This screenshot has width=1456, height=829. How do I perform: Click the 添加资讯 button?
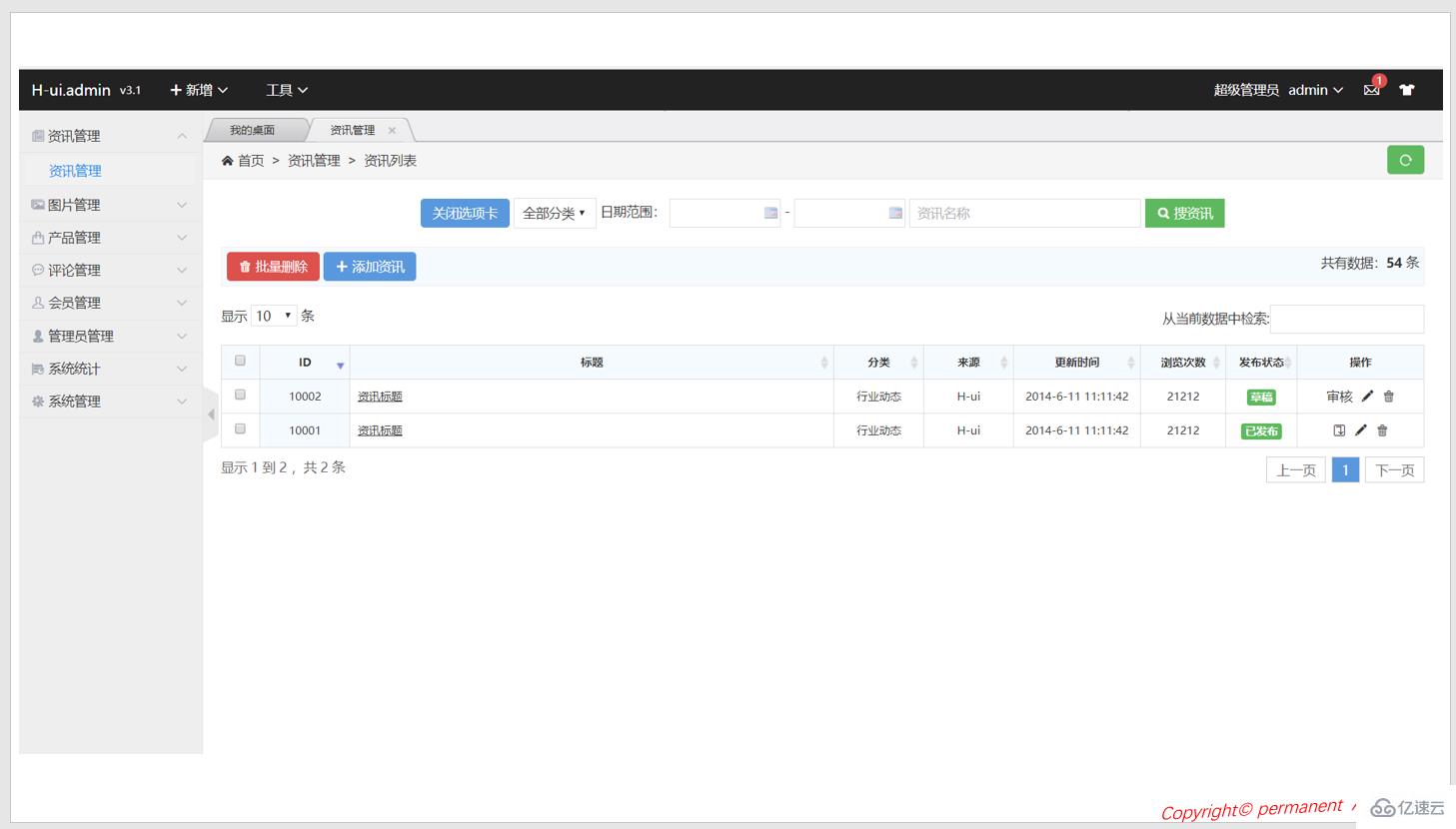[x=370, y=267]
